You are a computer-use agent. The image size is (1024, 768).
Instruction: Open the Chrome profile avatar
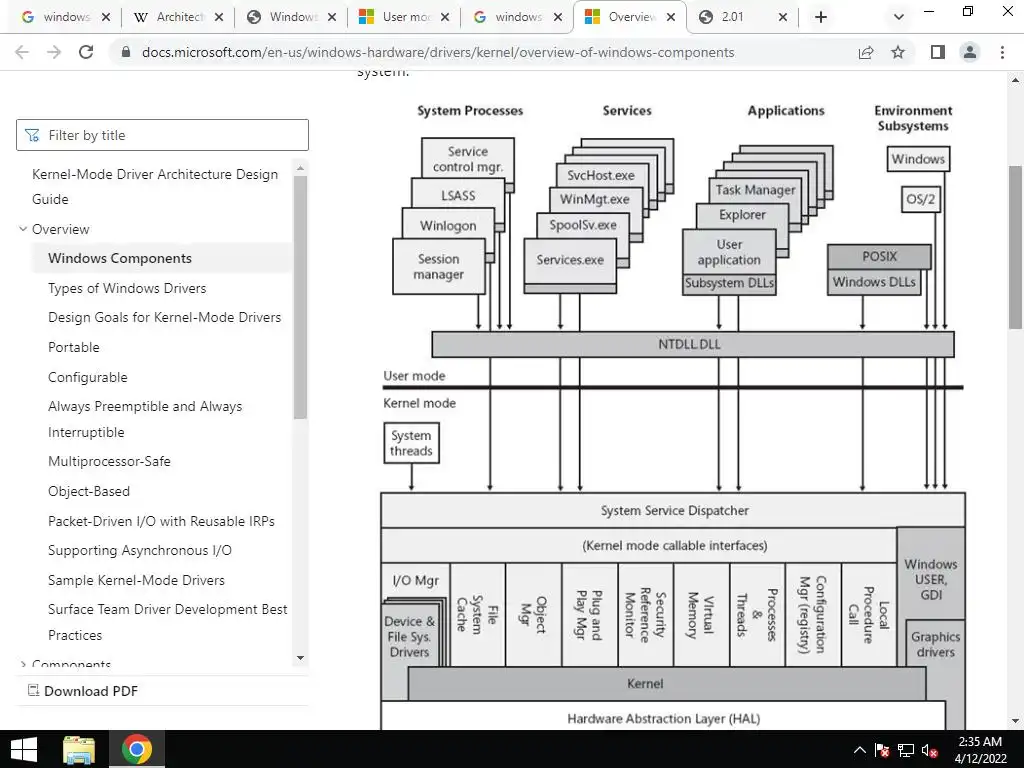coord(970,52)
